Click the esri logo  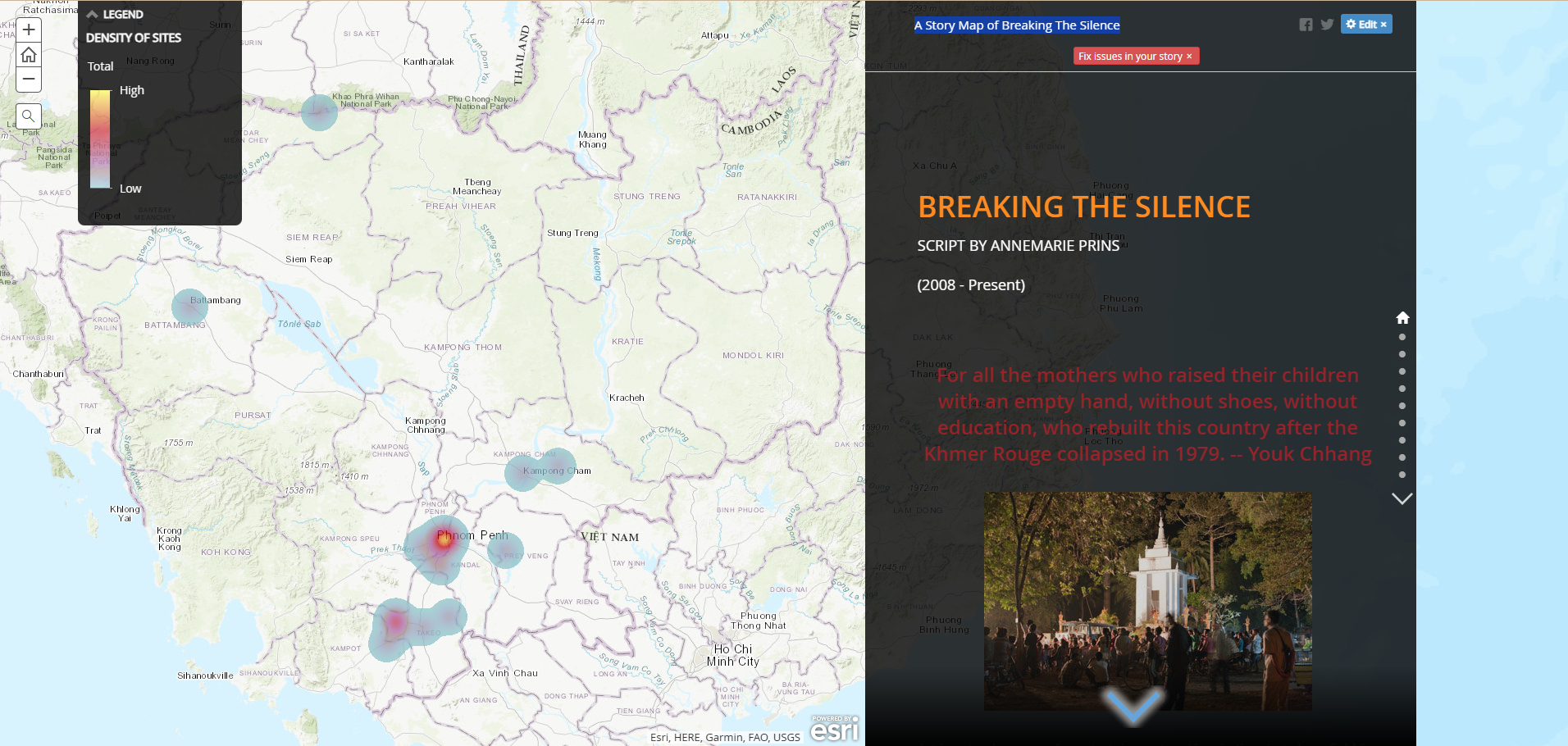834,728
